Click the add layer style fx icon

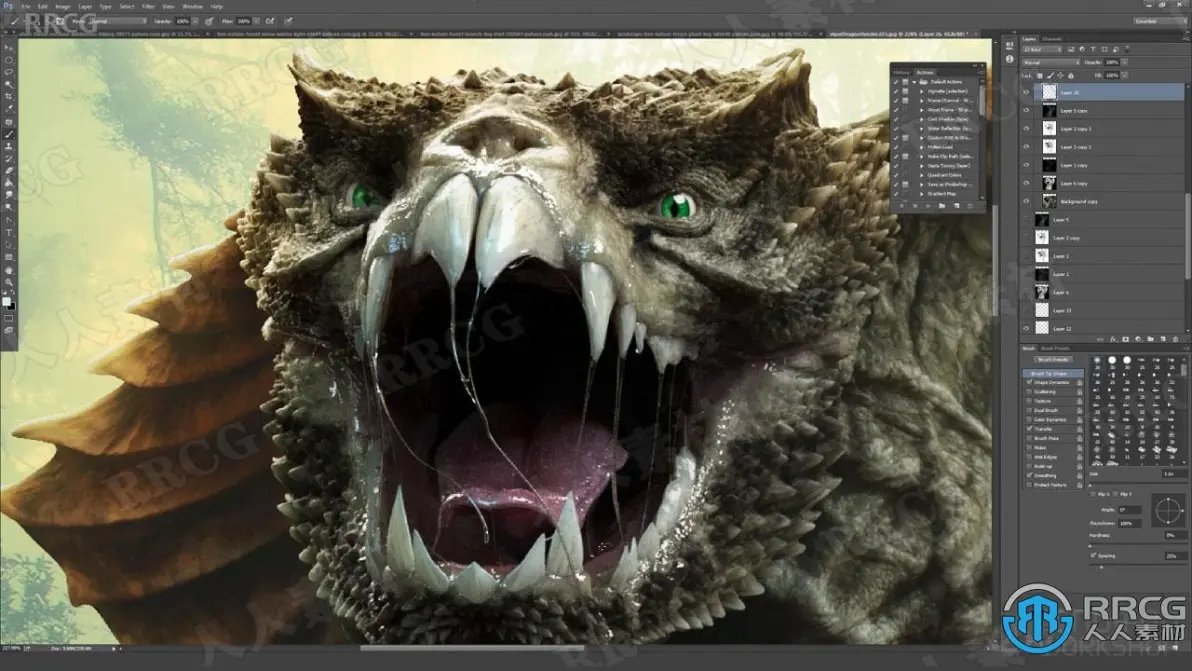pyautogui.click(x=1113, y=339)
